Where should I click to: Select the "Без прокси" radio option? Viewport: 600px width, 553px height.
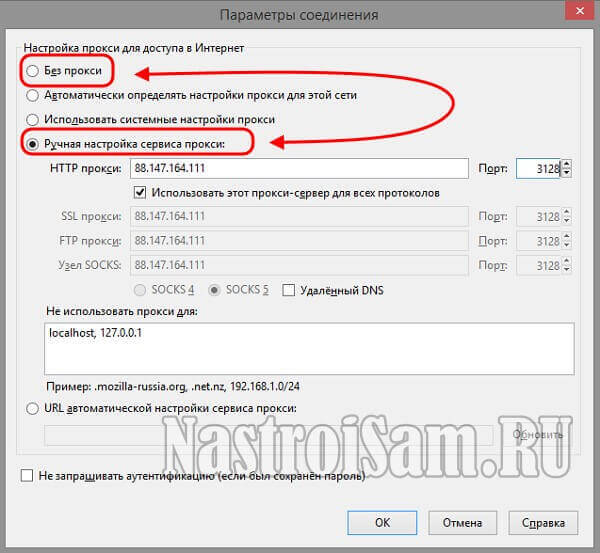(34, 71)
